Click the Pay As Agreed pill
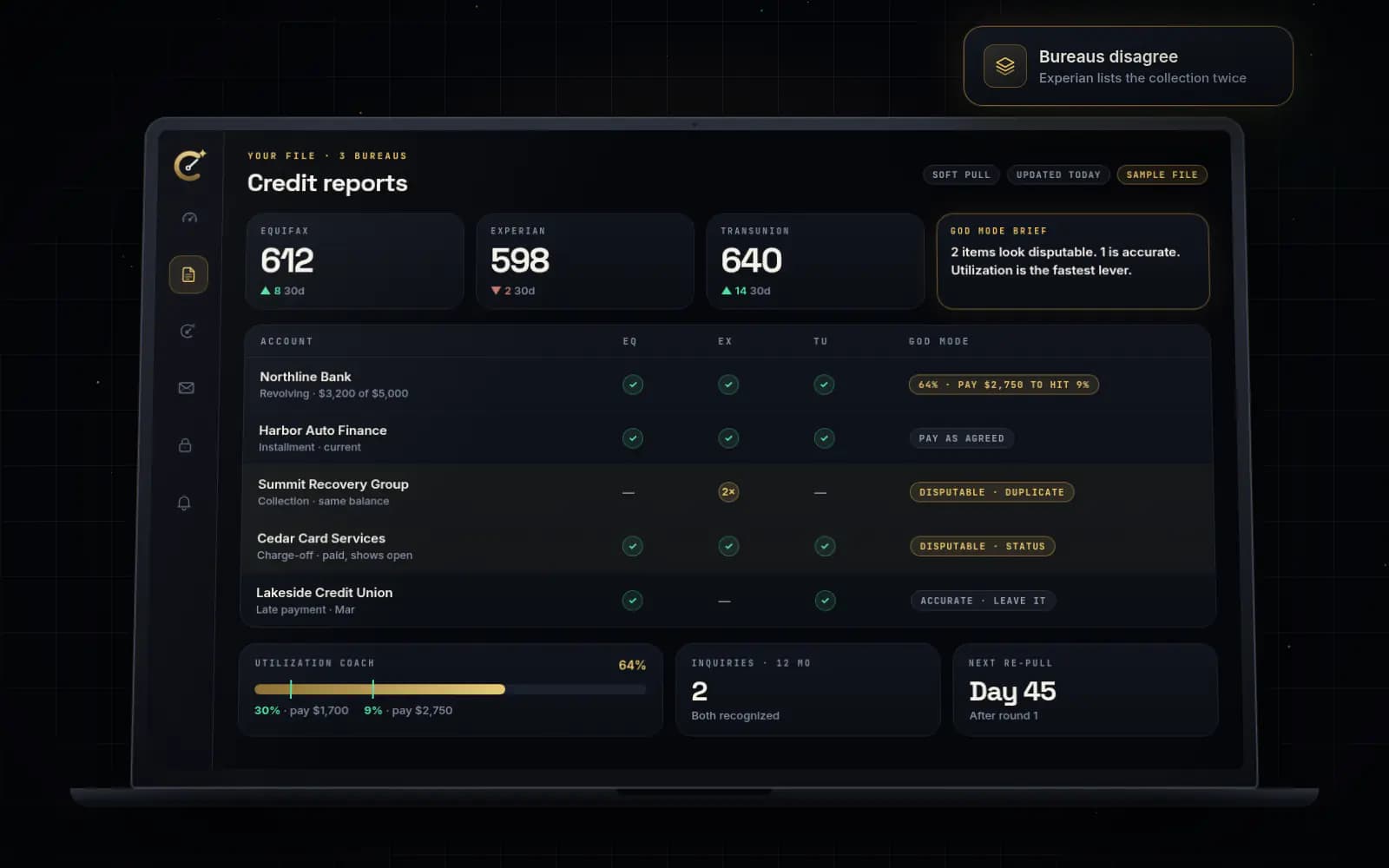 962,438
